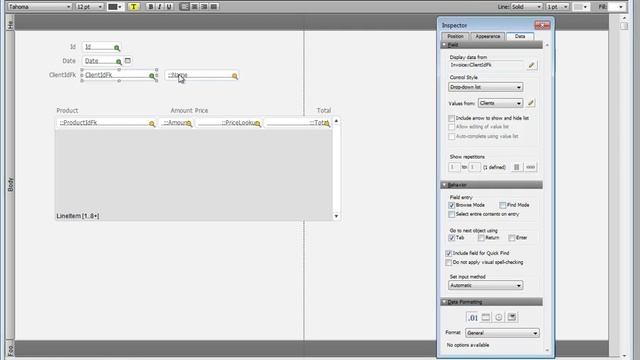The width and height of the screenshot is (640, 360).
Task: Open Control Style Drop-down list combo
Action: 485,87
